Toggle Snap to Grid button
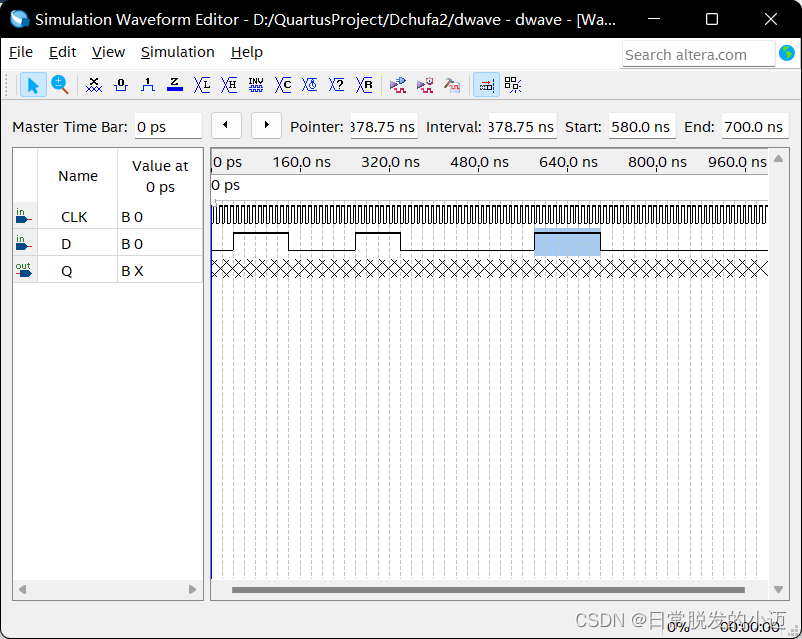Image resolution: width=802 pixels, height=639 pixels. click(x=486, y=85)
